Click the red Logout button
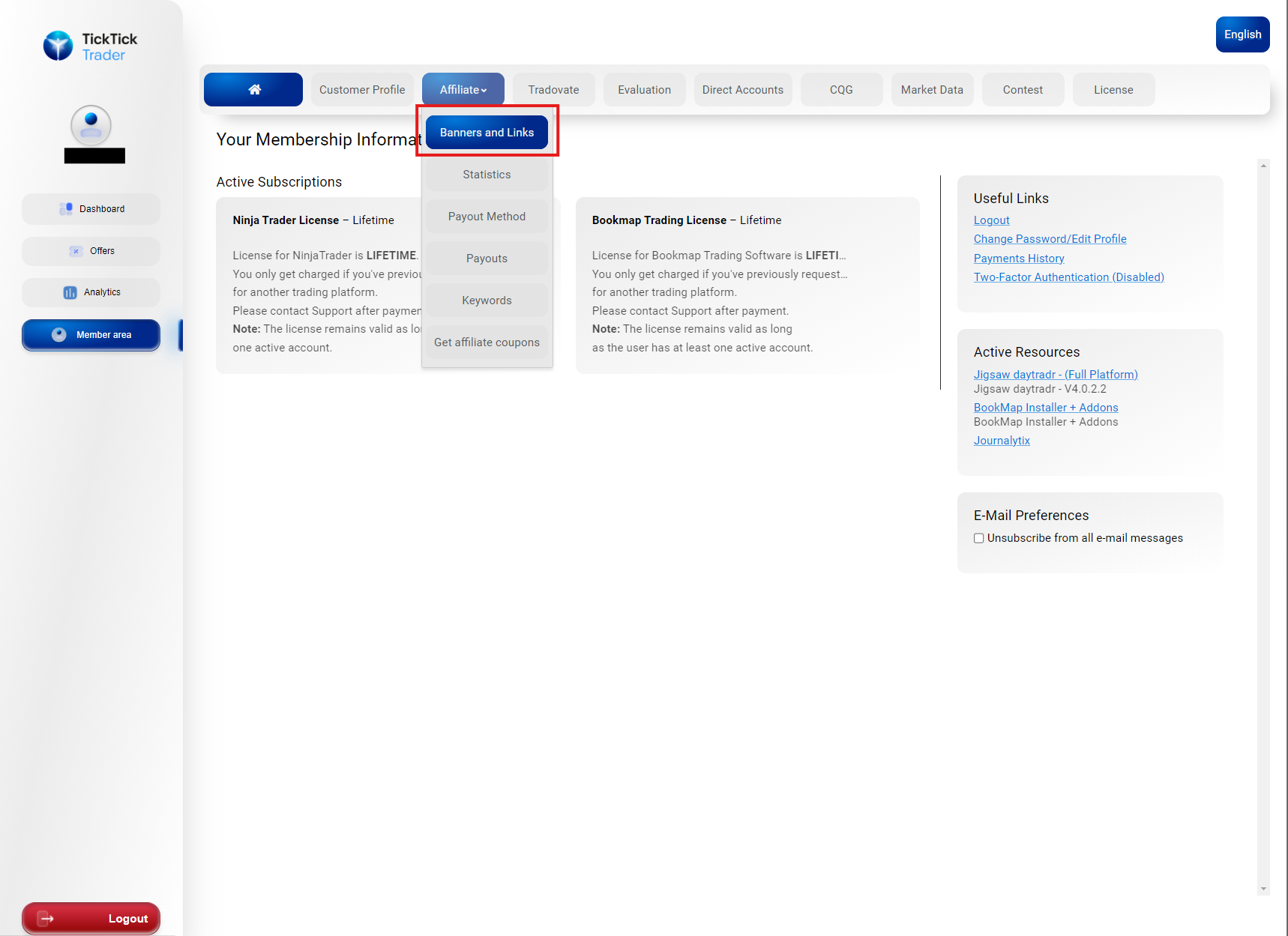 point(91,919)
